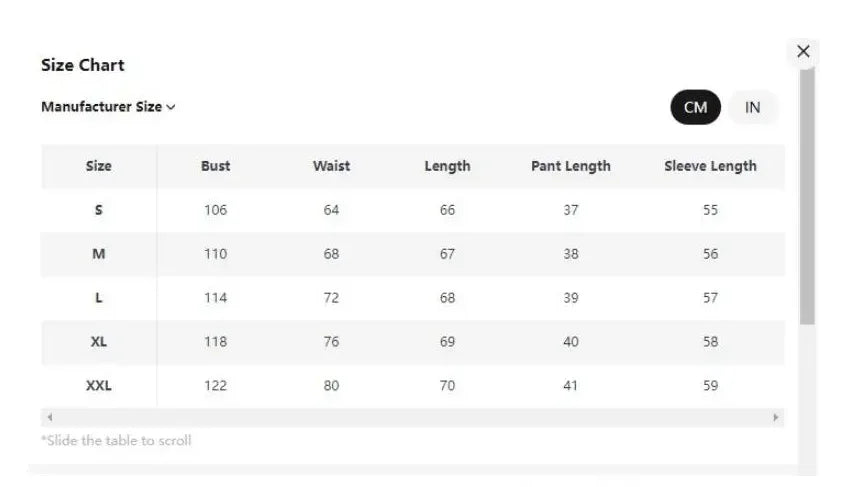Click the horizontal table scrollbar track
Image resolution: width=849 pixels, height=487 pixels.
pos(412,417)
